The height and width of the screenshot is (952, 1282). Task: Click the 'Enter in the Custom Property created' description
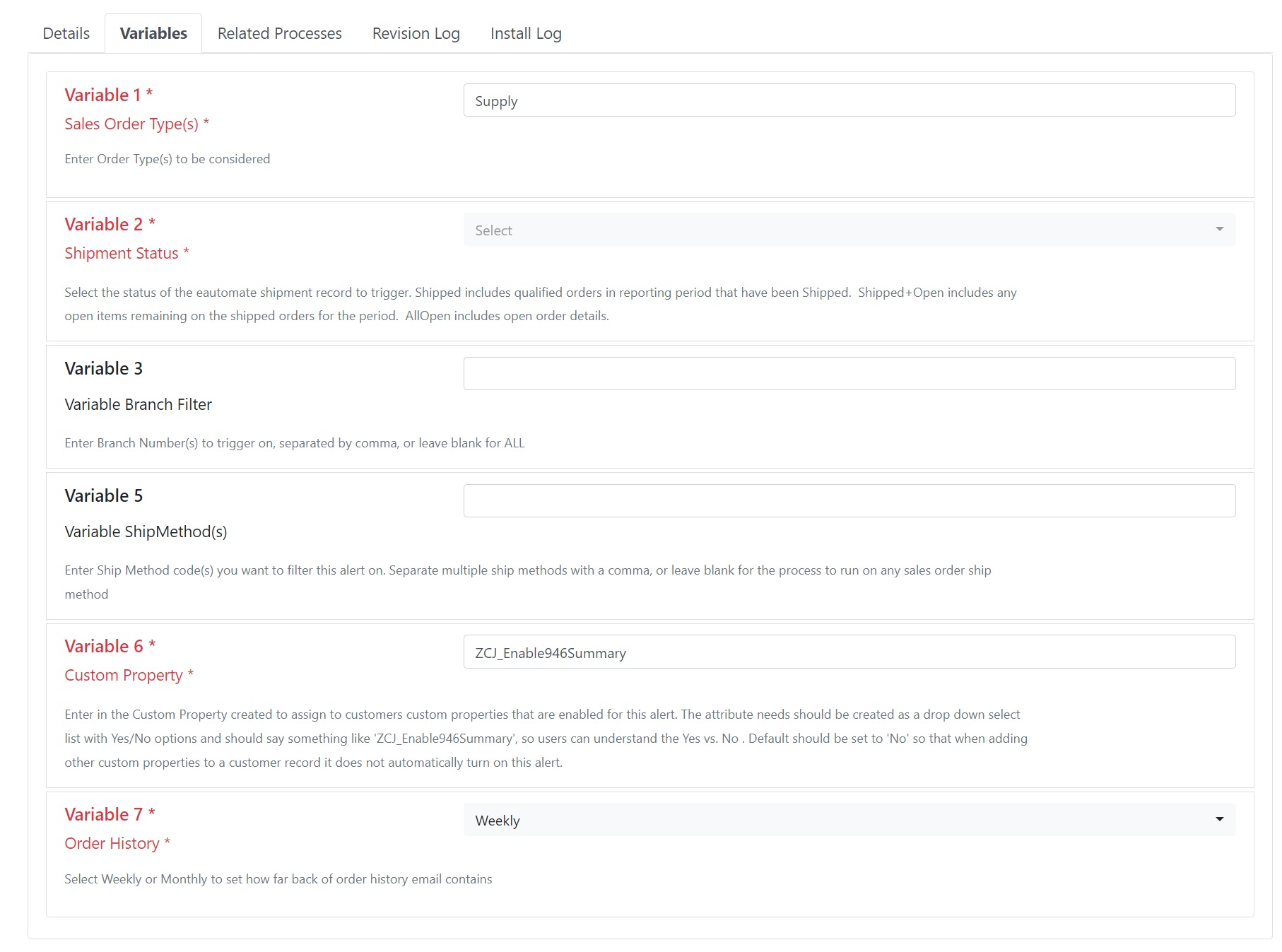pos(546,738)
